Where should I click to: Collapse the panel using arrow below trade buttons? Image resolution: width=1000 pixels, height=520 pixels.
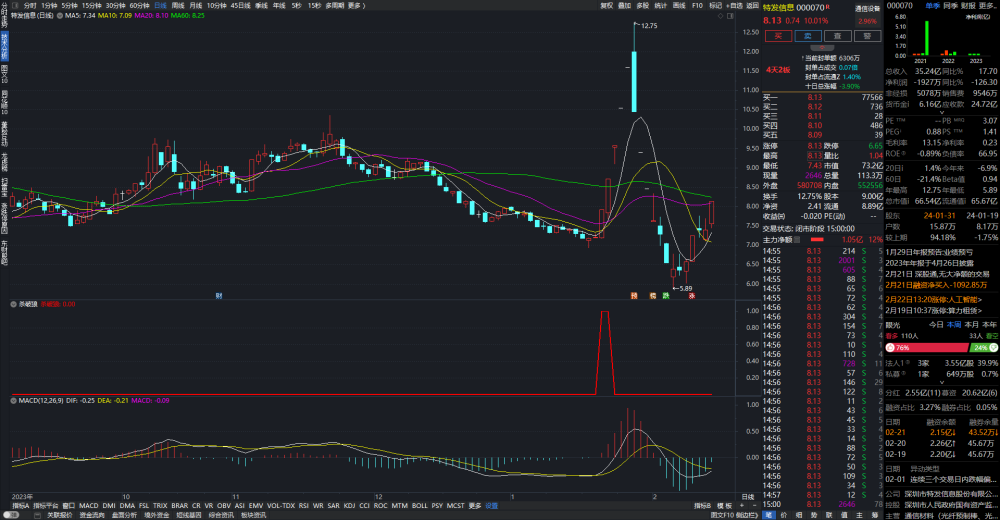[x=822, y=47]
